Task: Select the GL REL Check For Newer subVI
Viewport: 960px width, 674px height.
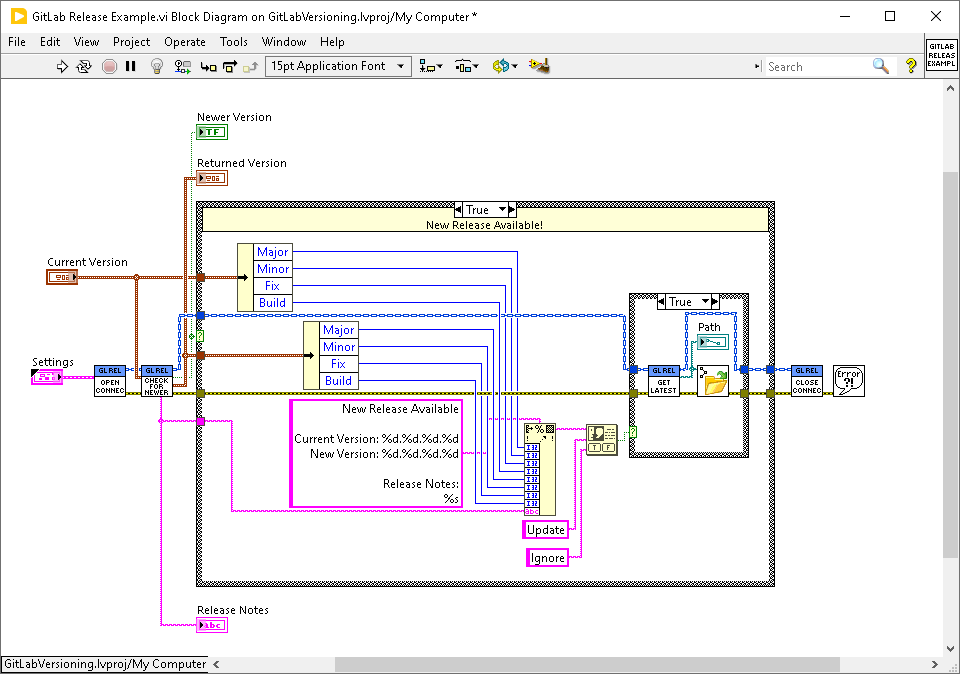Action: click(157, 381)
